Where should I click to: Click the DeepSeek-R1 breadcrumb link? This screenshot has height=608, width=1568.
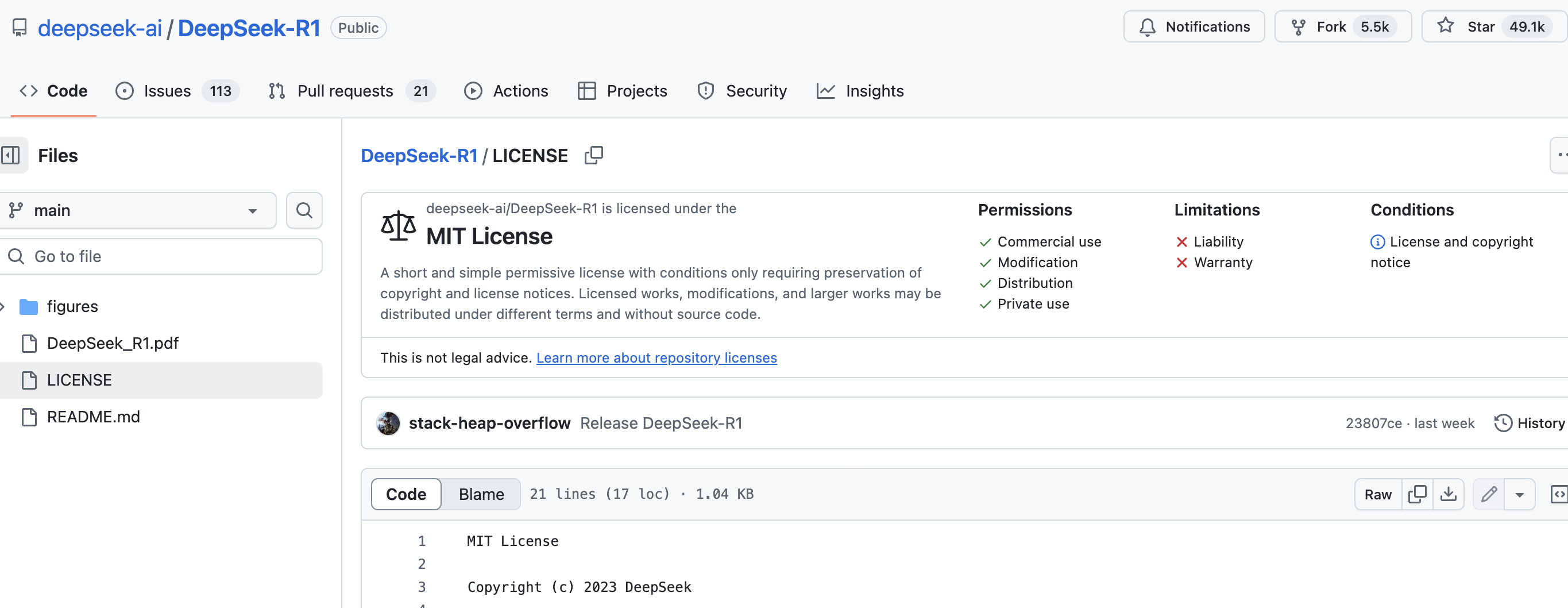pos(419,156)
